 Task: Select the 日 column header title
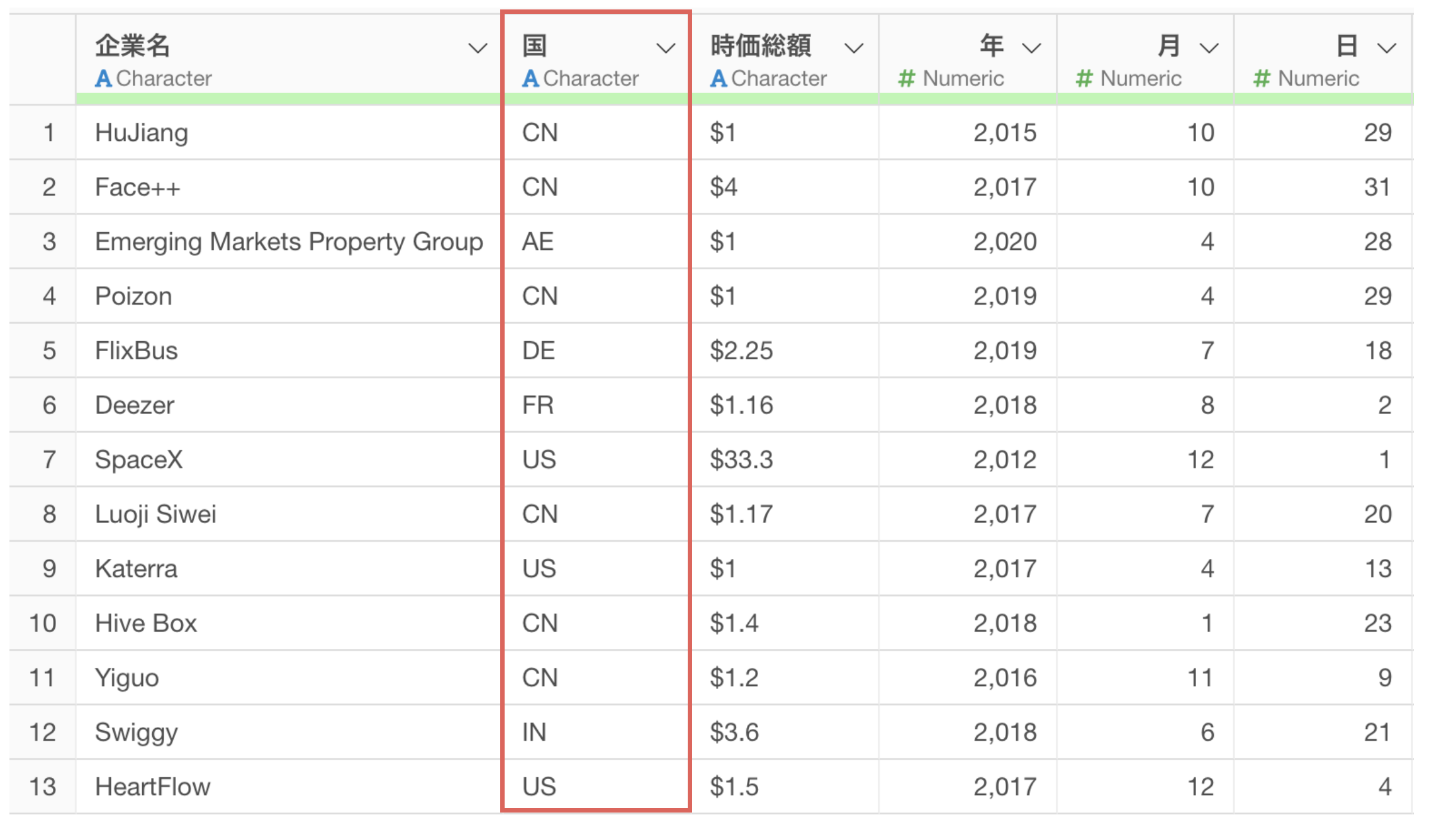(1347, 46)
